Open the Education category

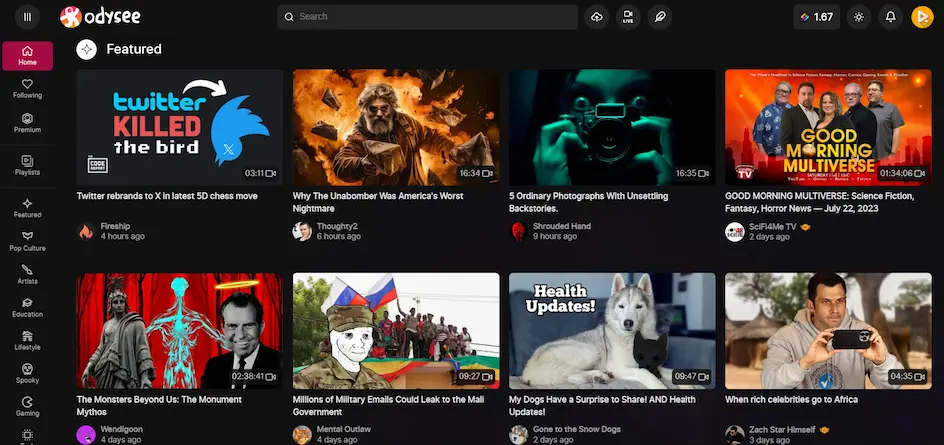pos(27,307)
